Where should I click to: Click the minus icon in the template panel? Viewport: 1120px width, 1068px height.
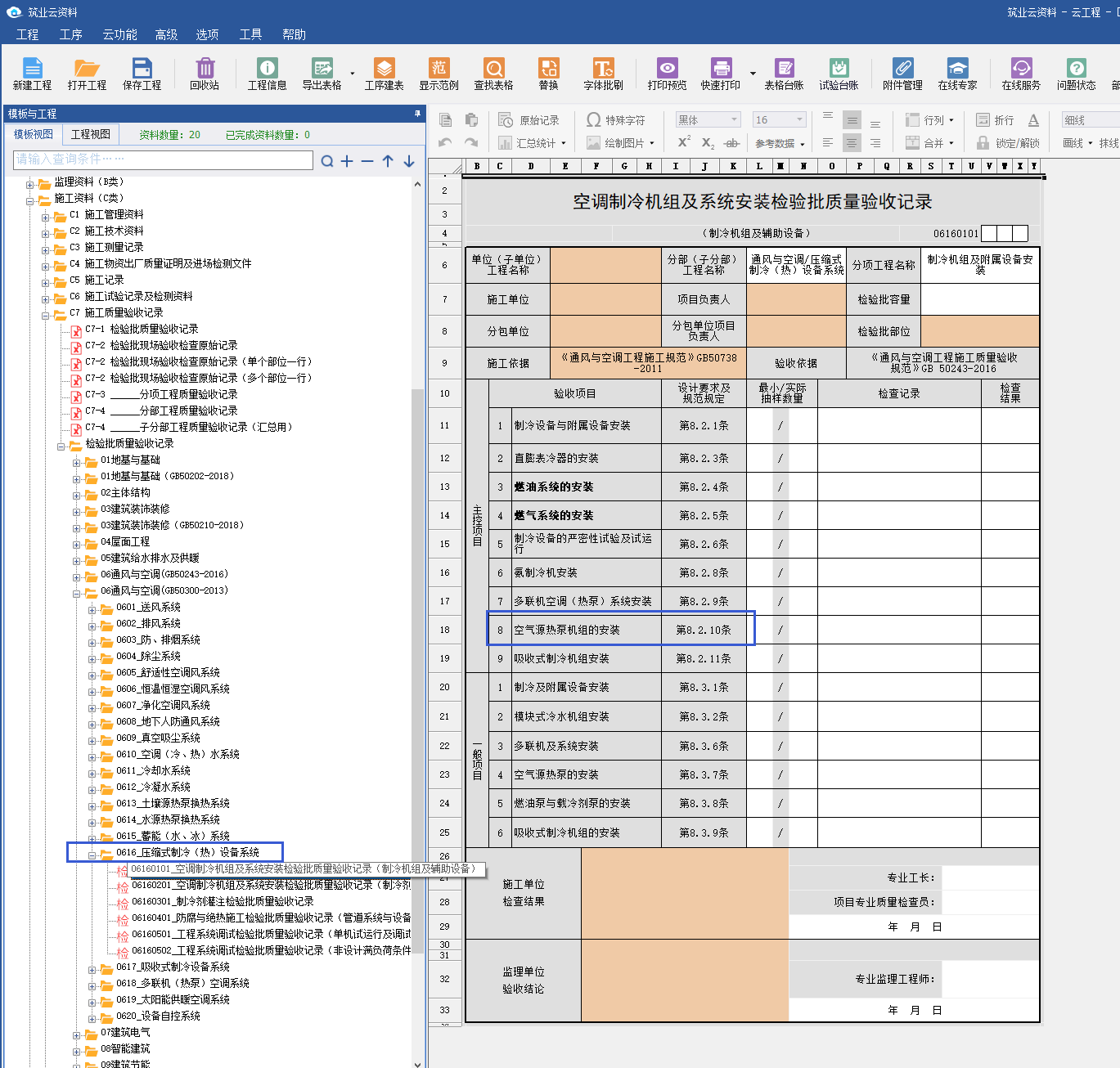click(367, 161)
